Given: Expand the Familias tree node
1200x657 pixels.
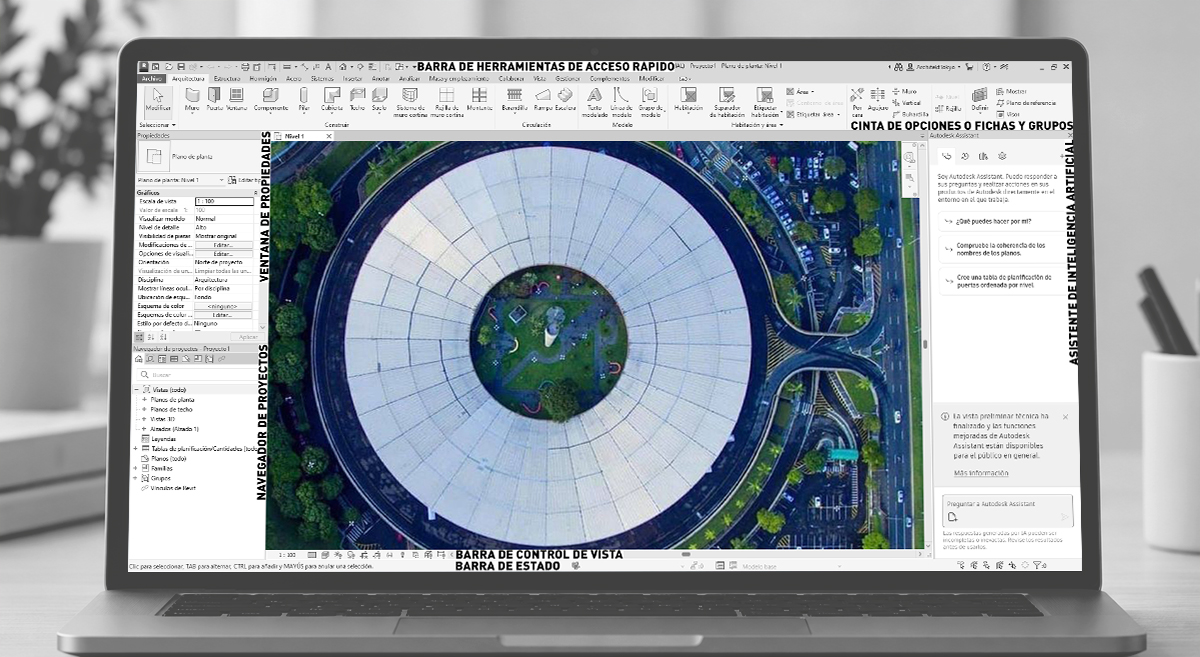Looking at the screenshot, I should [x=135, y=468].
